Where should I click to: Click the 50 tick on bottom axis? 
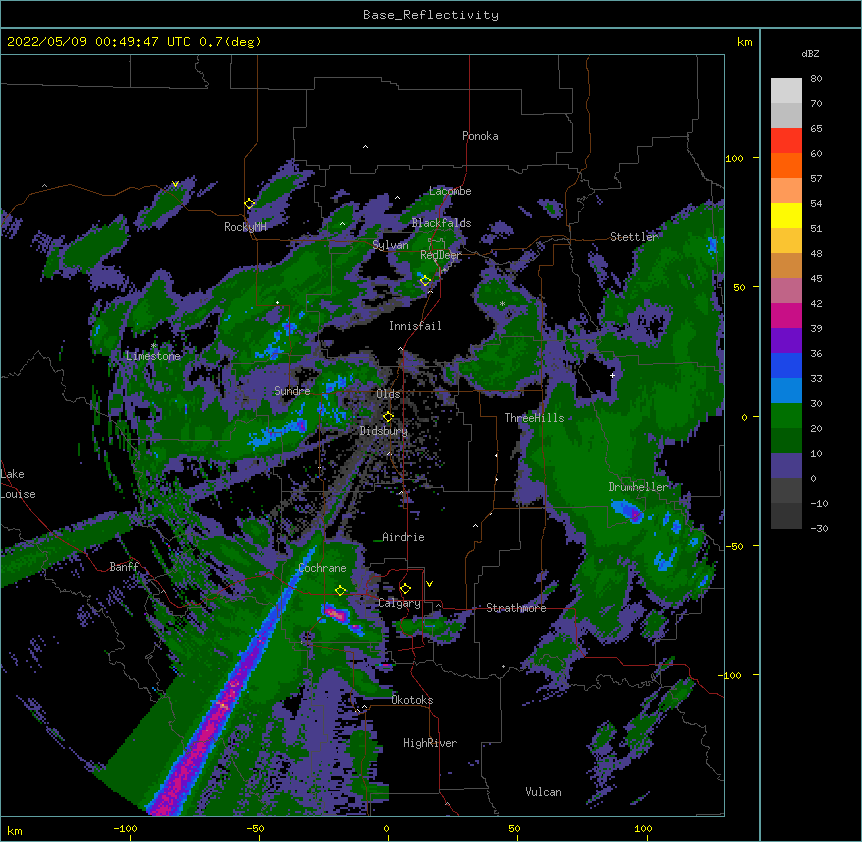514,828
